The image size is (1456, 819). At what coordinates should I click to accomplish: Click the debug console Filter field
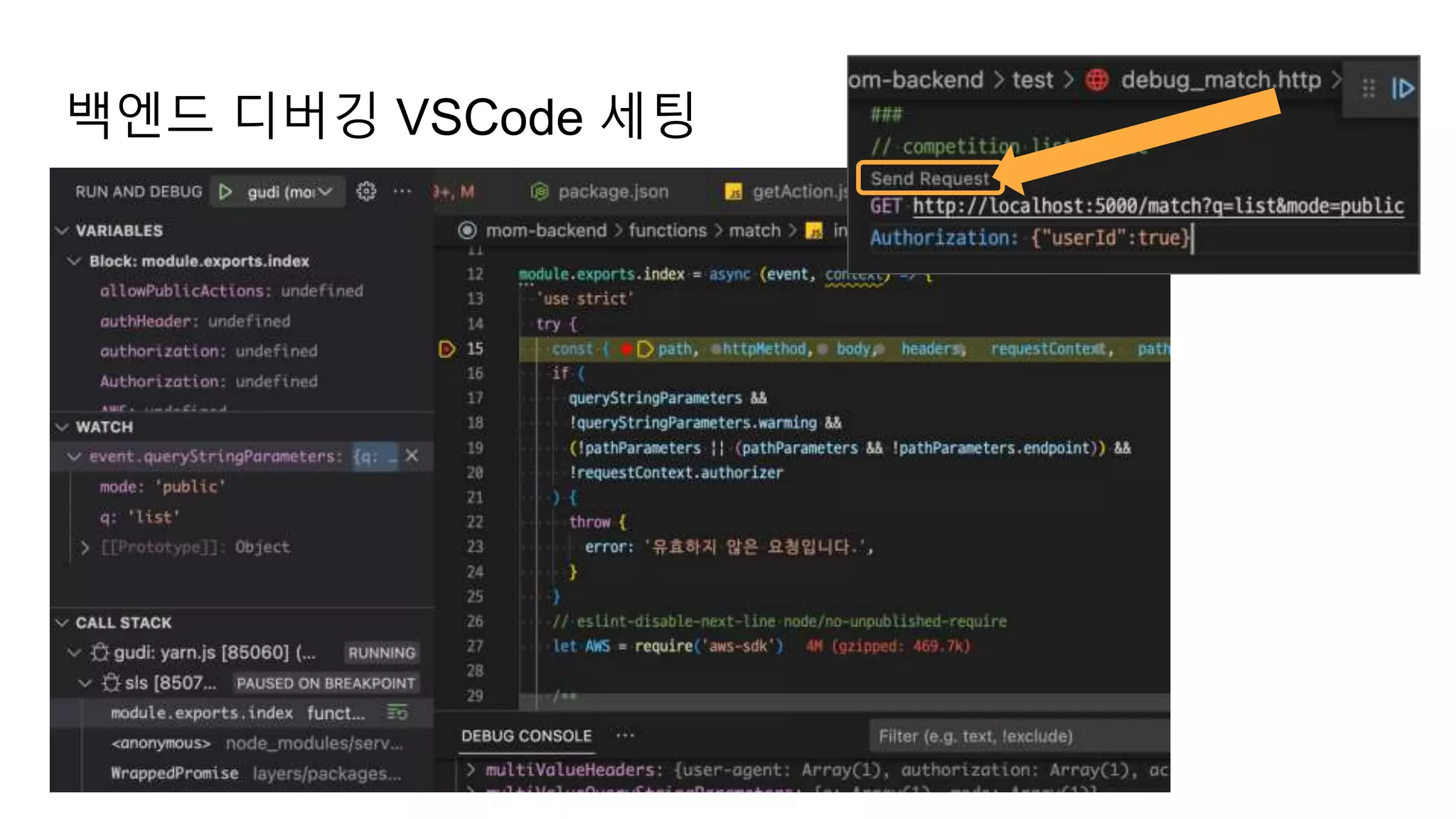point(1019,737)
